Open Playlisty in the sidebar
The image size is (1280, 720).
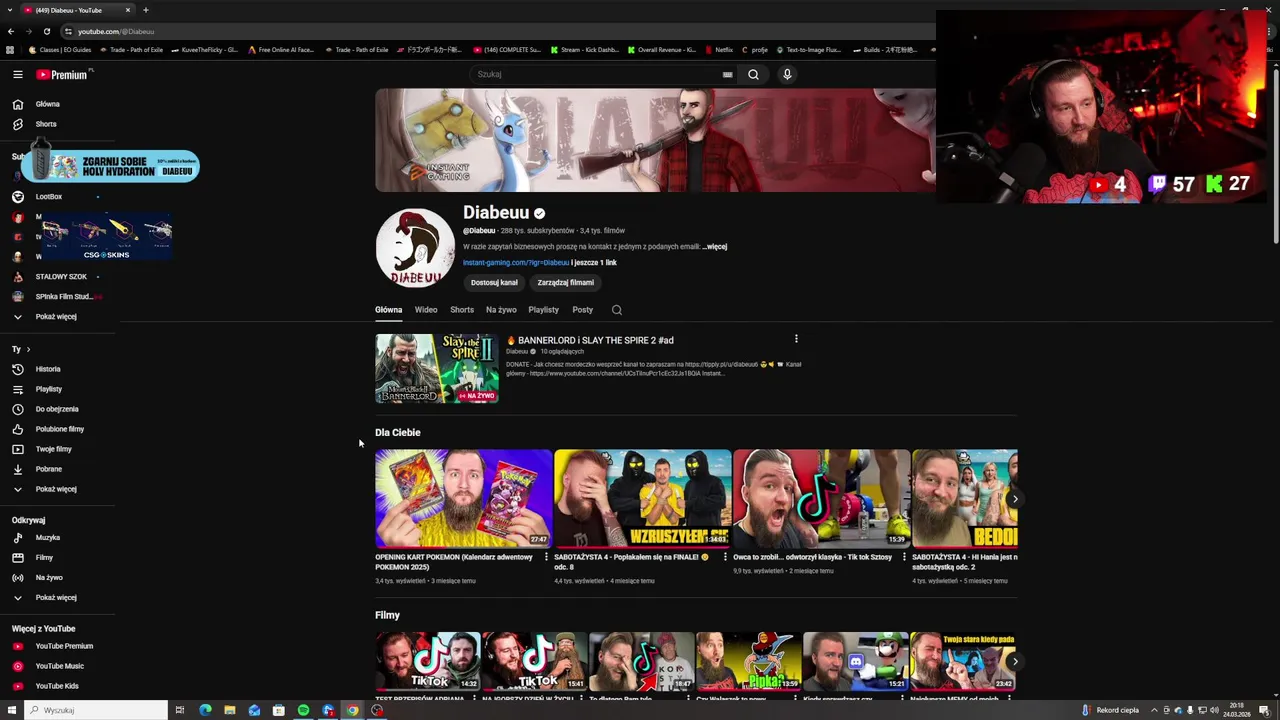coord(48,389)
